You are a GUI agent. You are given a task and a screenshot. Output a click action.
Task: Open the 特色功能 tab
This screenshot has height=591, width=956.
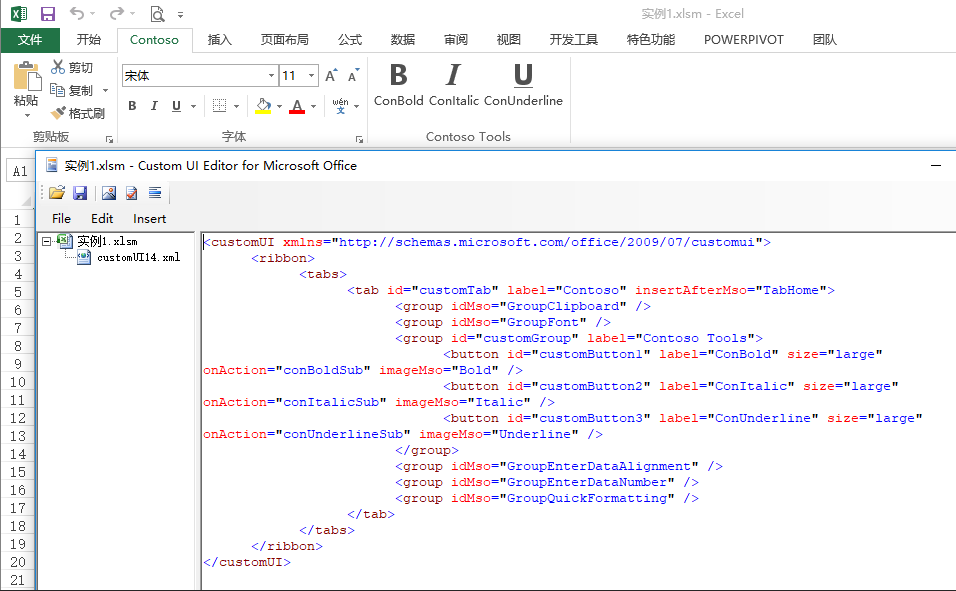651,40
